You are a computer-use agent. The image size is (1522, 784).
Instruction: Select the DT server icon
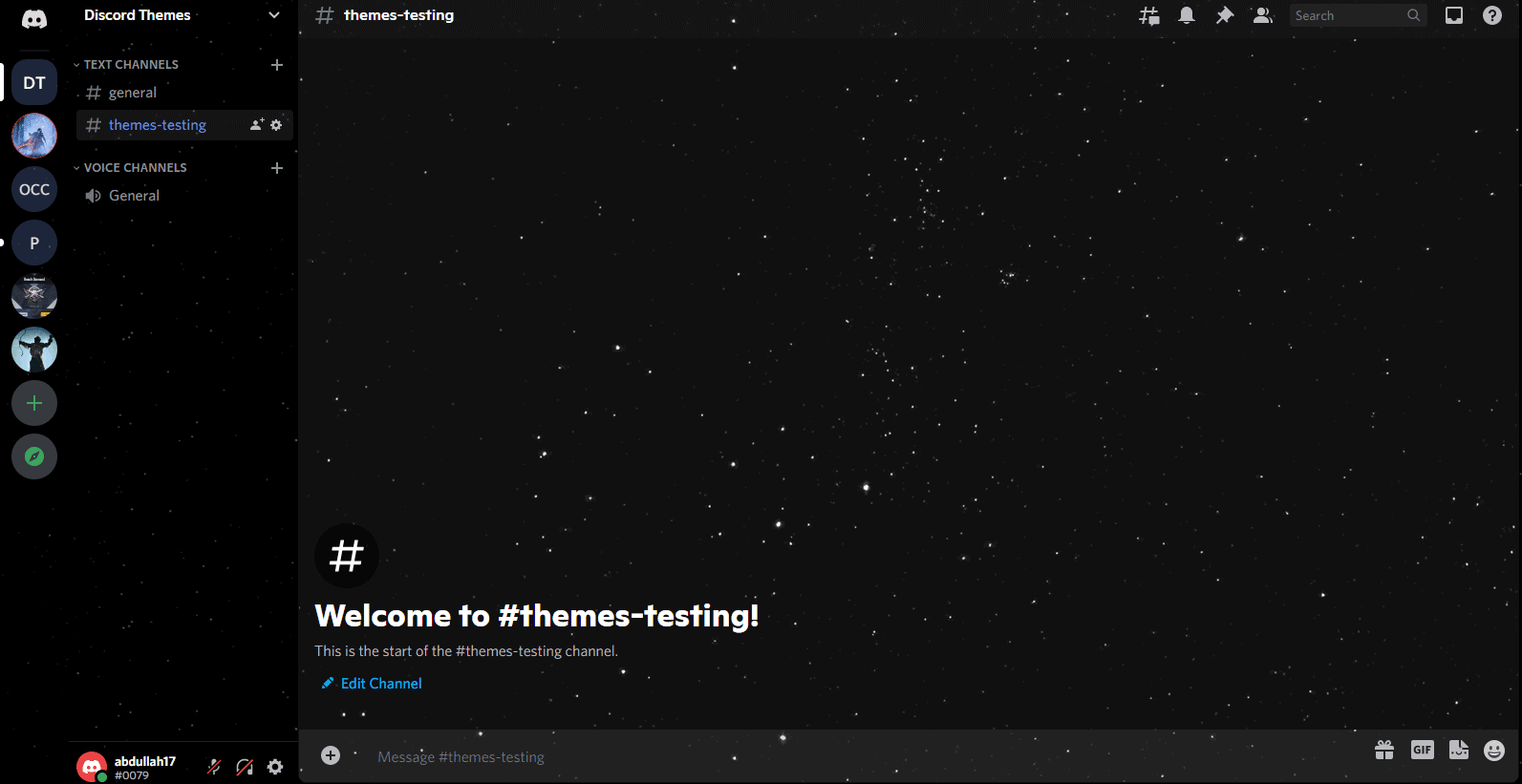34,82
